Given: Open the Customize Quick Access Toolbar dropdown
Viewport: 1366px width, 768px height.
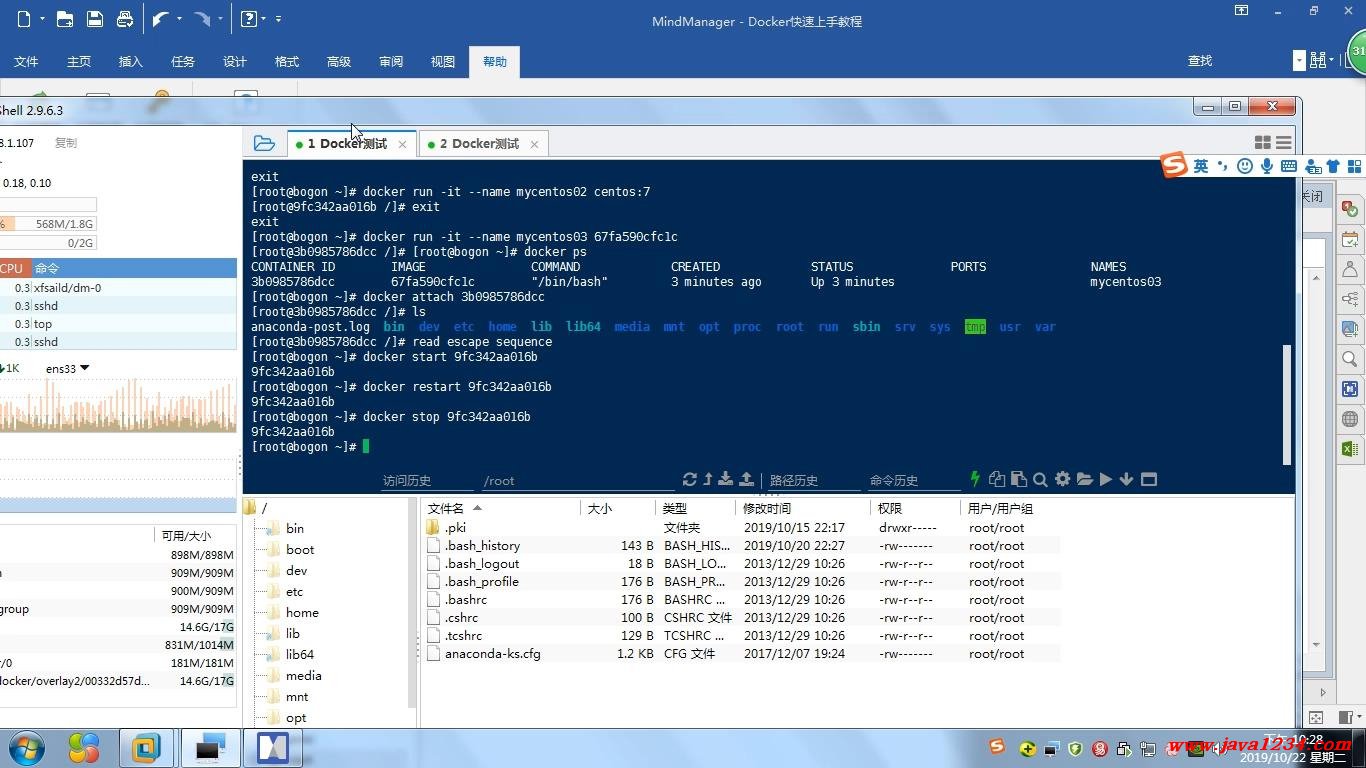Looking at the screenshot, I should click(278, 18).
